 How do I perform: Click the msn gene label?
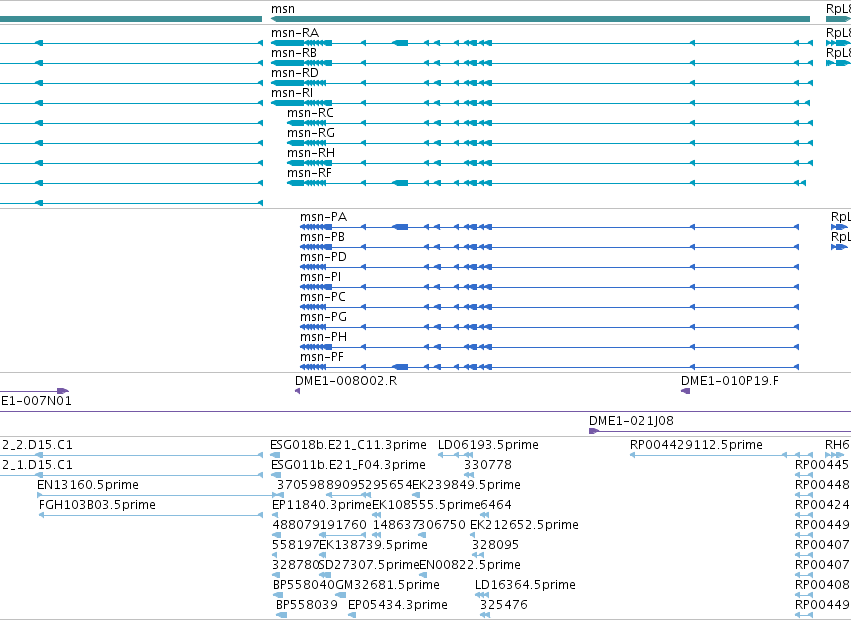[283, 9]
